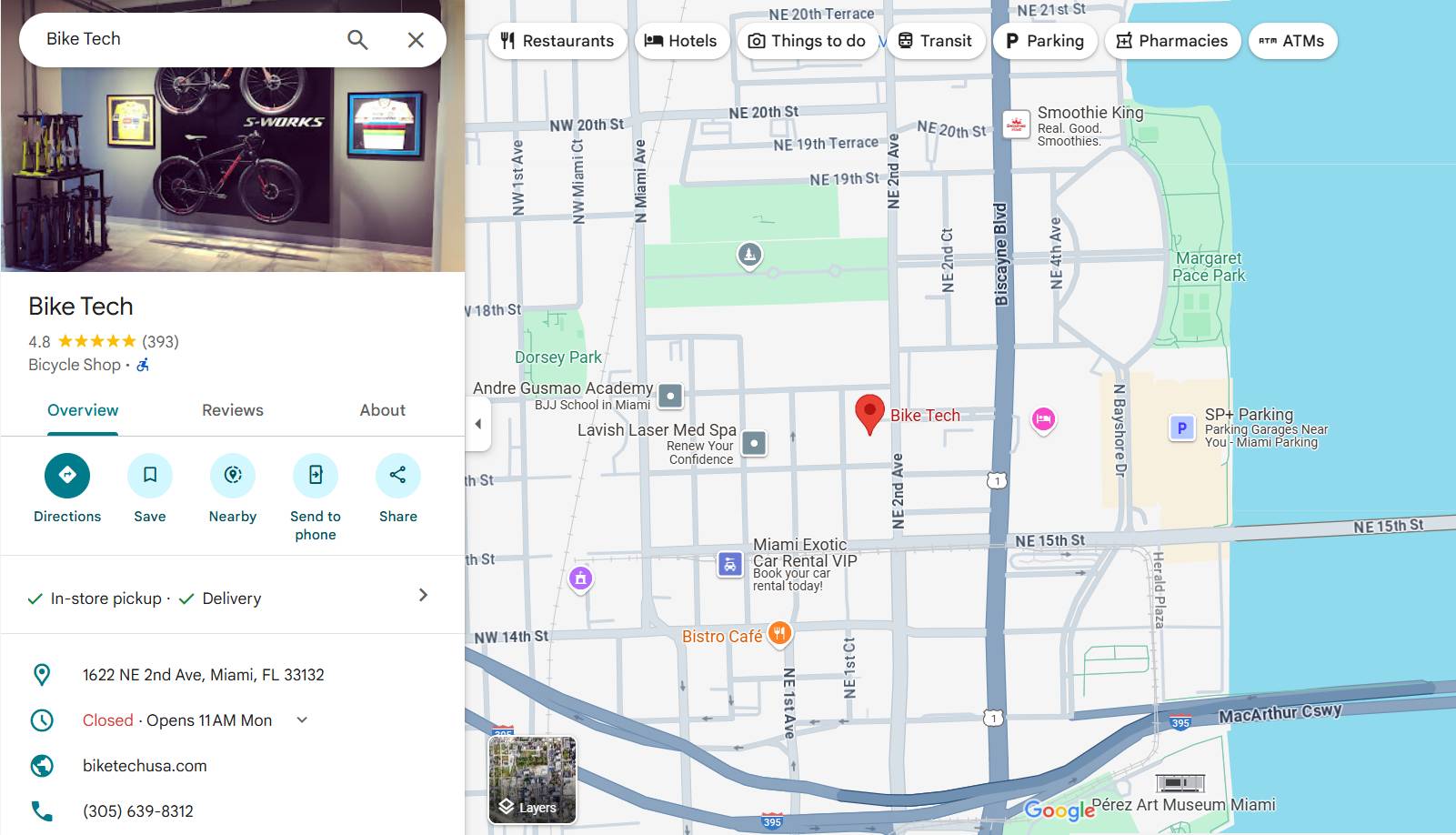Select the Miami Exotic Car Rental marker icon
The height and width of the screenshot is (835, 1456).
730,564
